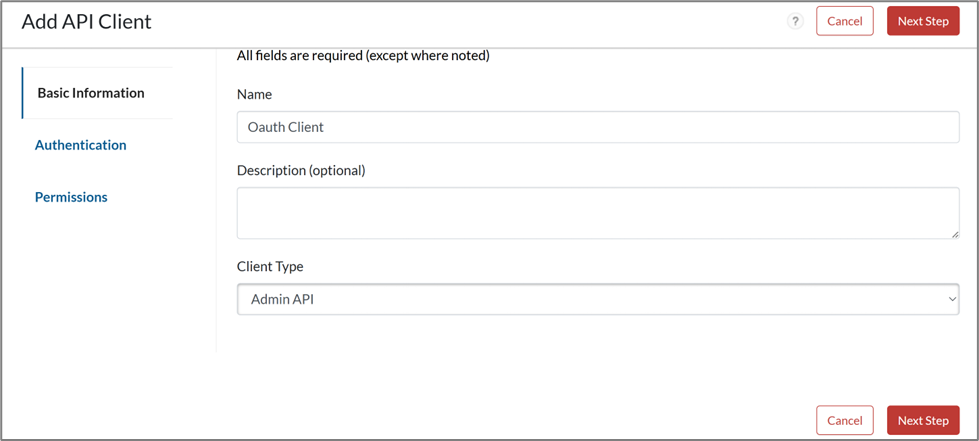
Task: Select the Basic Information tab
Action: pyautogui.click(x=91, y=93)
